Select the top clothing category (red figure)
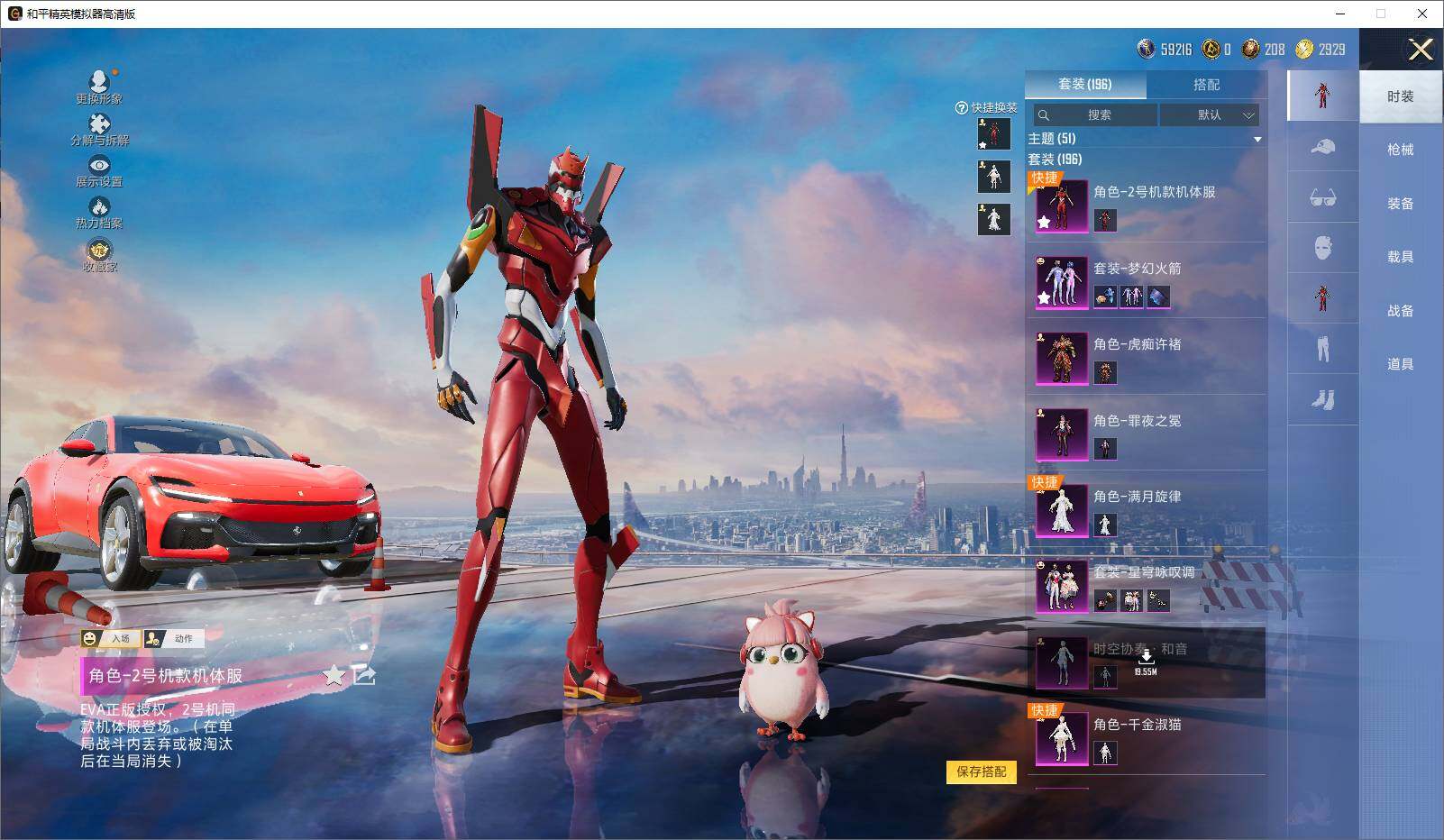The width and height of the screenshot is (1444, 840). [x=1322, y=297]
